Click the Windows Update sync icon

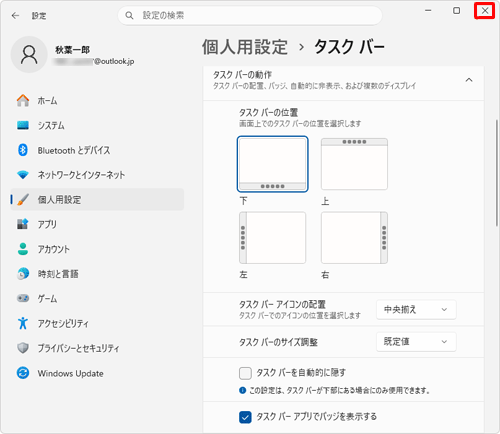click(23, 373)
